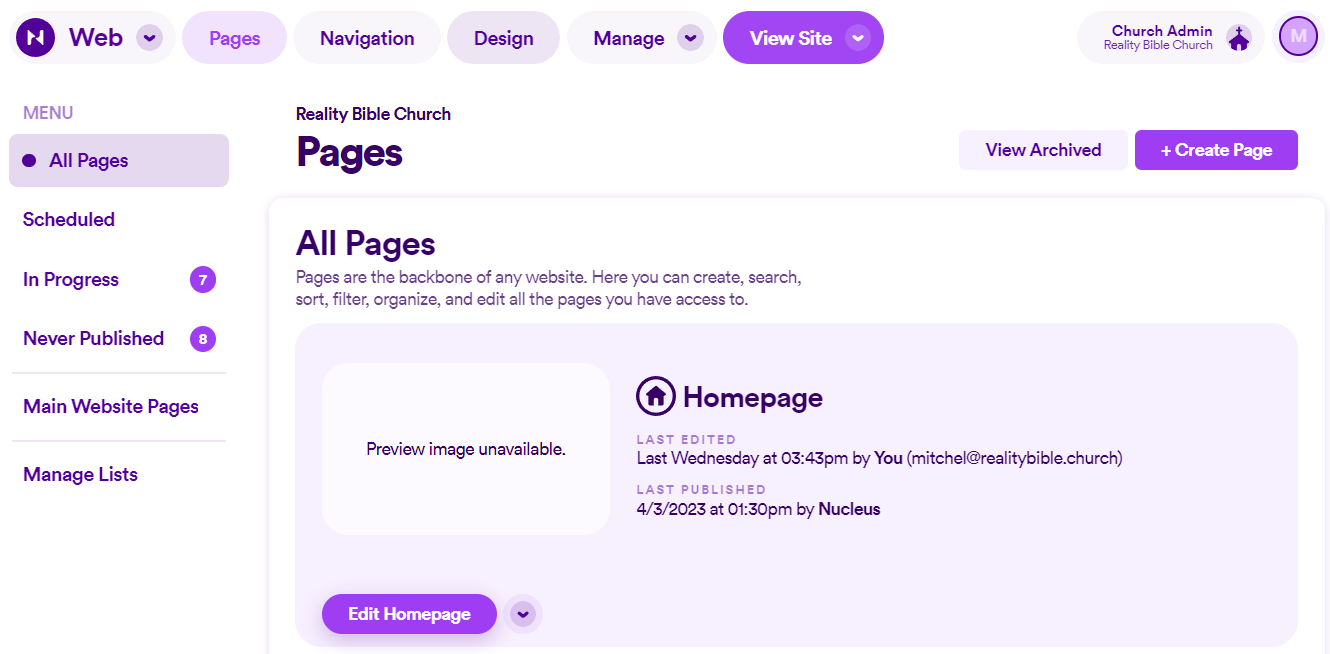This screenshot has height=654, width=1330.
Task: Open the Navigation tab
Action: click(367, 38)
